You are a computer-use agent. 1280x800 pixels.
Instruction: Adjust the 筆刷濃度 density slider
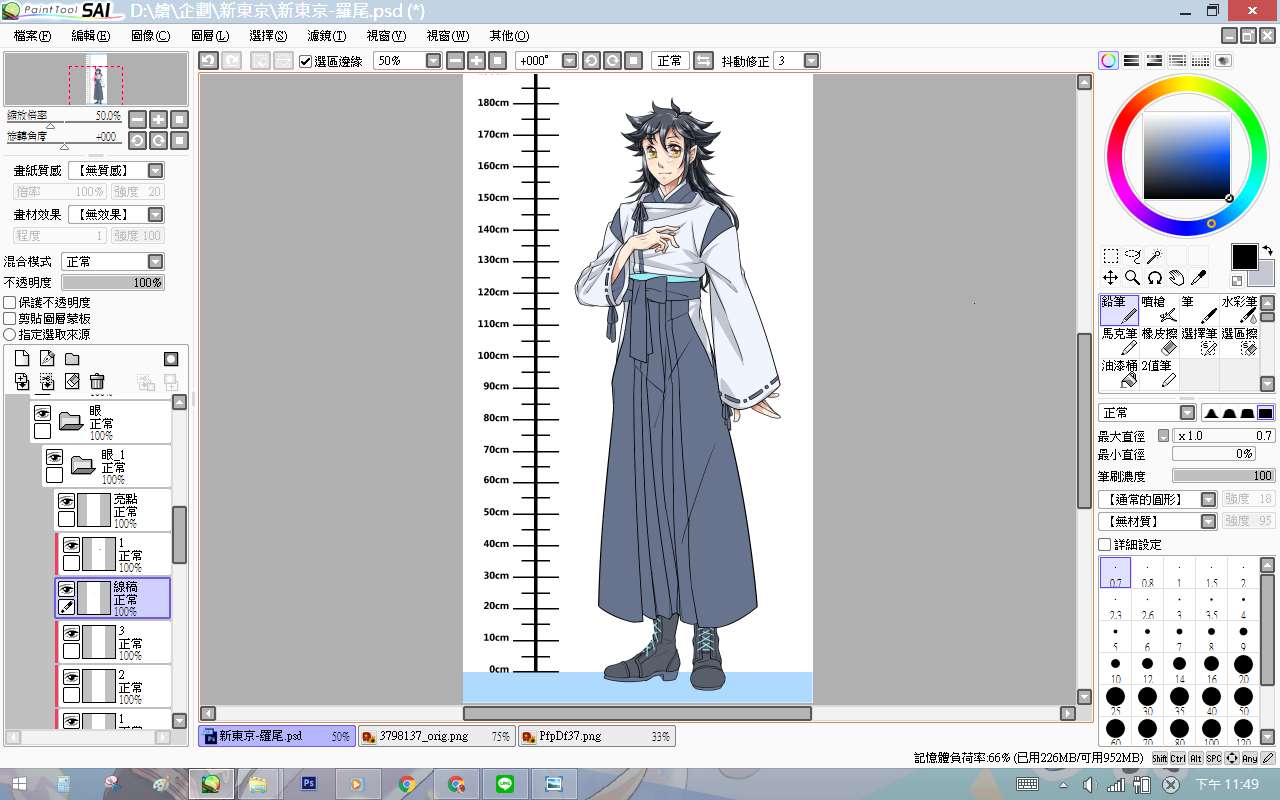click(1224, 476)
